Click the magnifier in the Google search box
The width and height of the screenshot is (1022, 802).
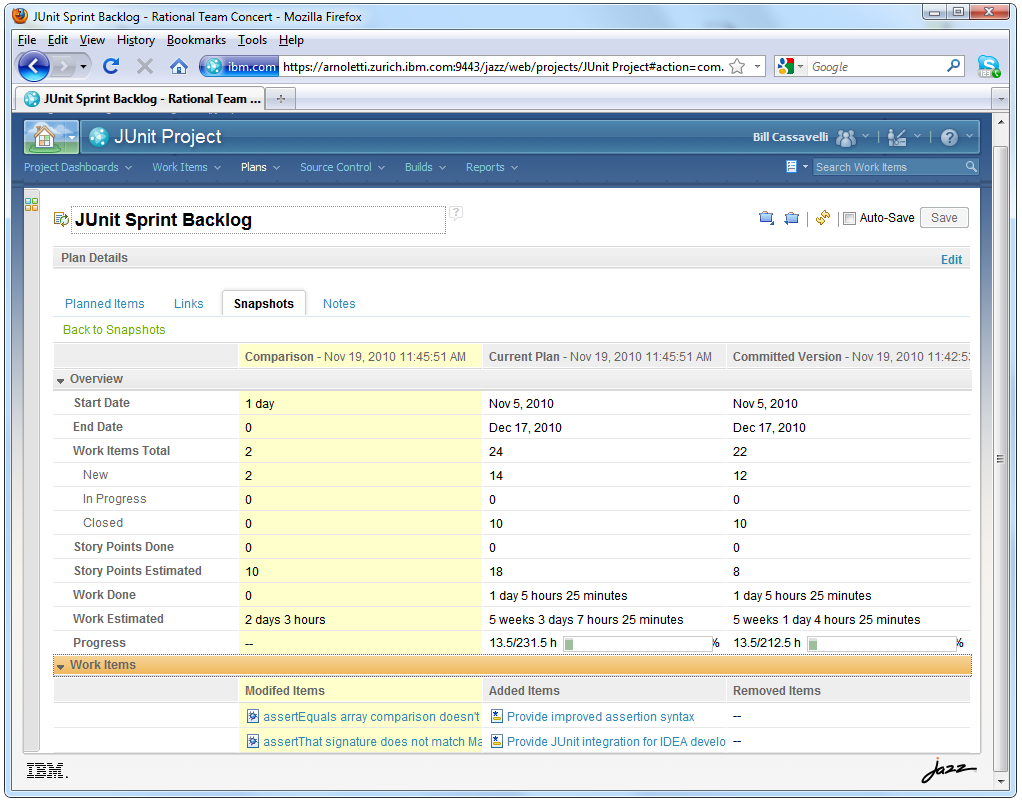pyautogui.click(x=954, y=66)
